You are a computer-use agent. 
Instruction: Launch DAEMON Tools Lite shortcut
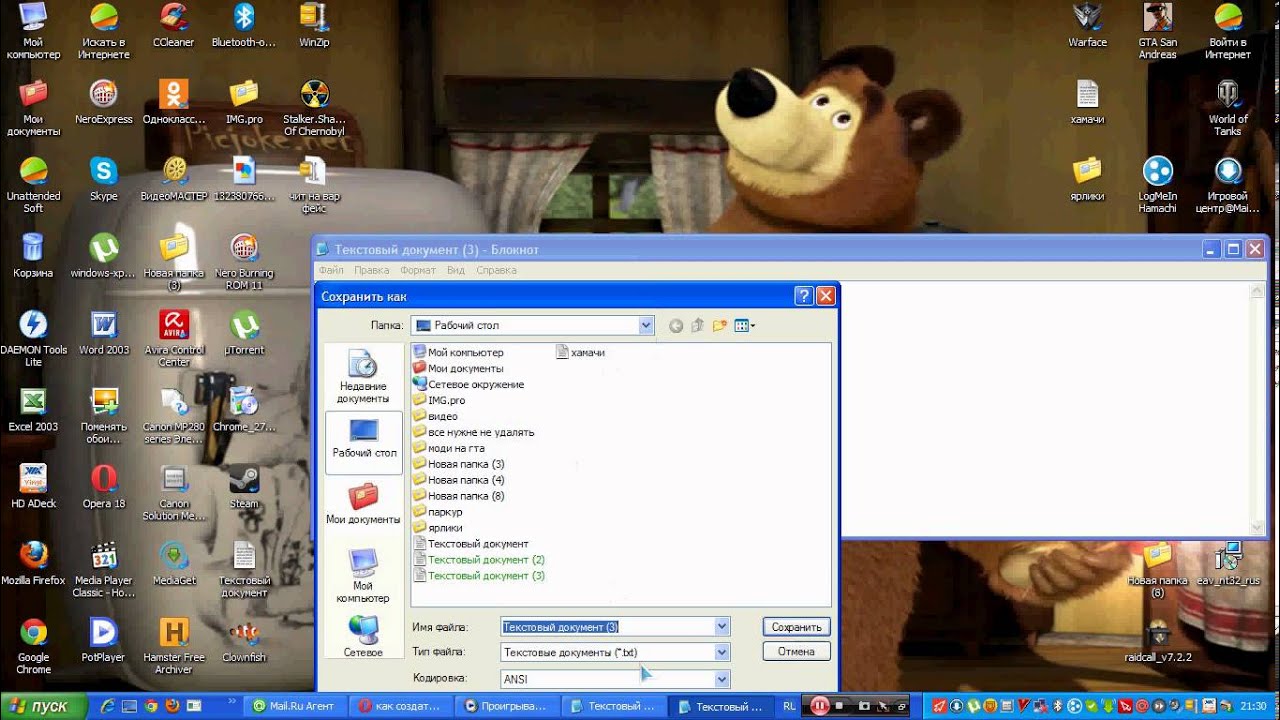coord(33,338)
